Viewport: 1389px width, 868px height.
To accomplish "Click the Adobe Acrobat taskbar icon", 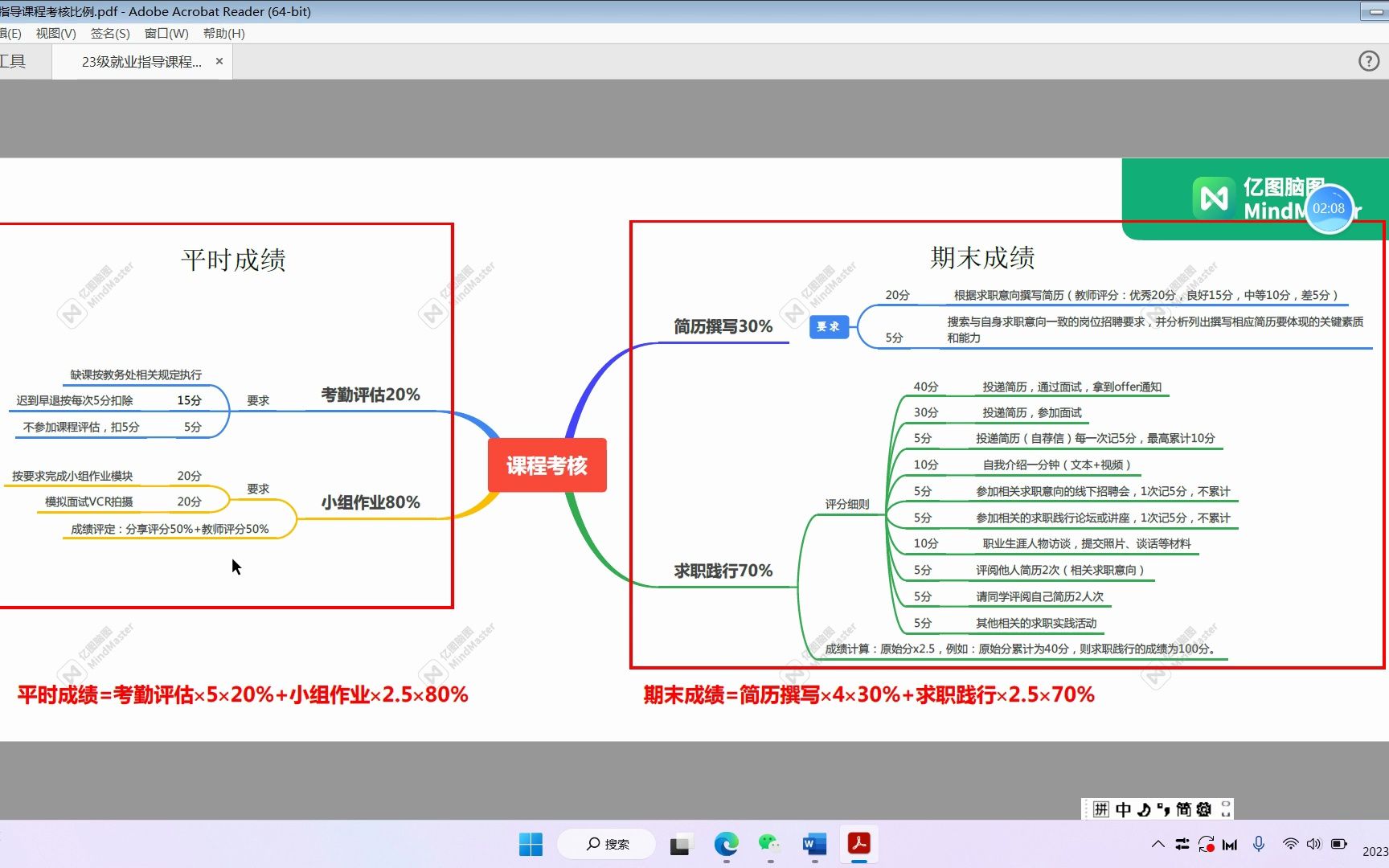I will [x=859, y=844].
